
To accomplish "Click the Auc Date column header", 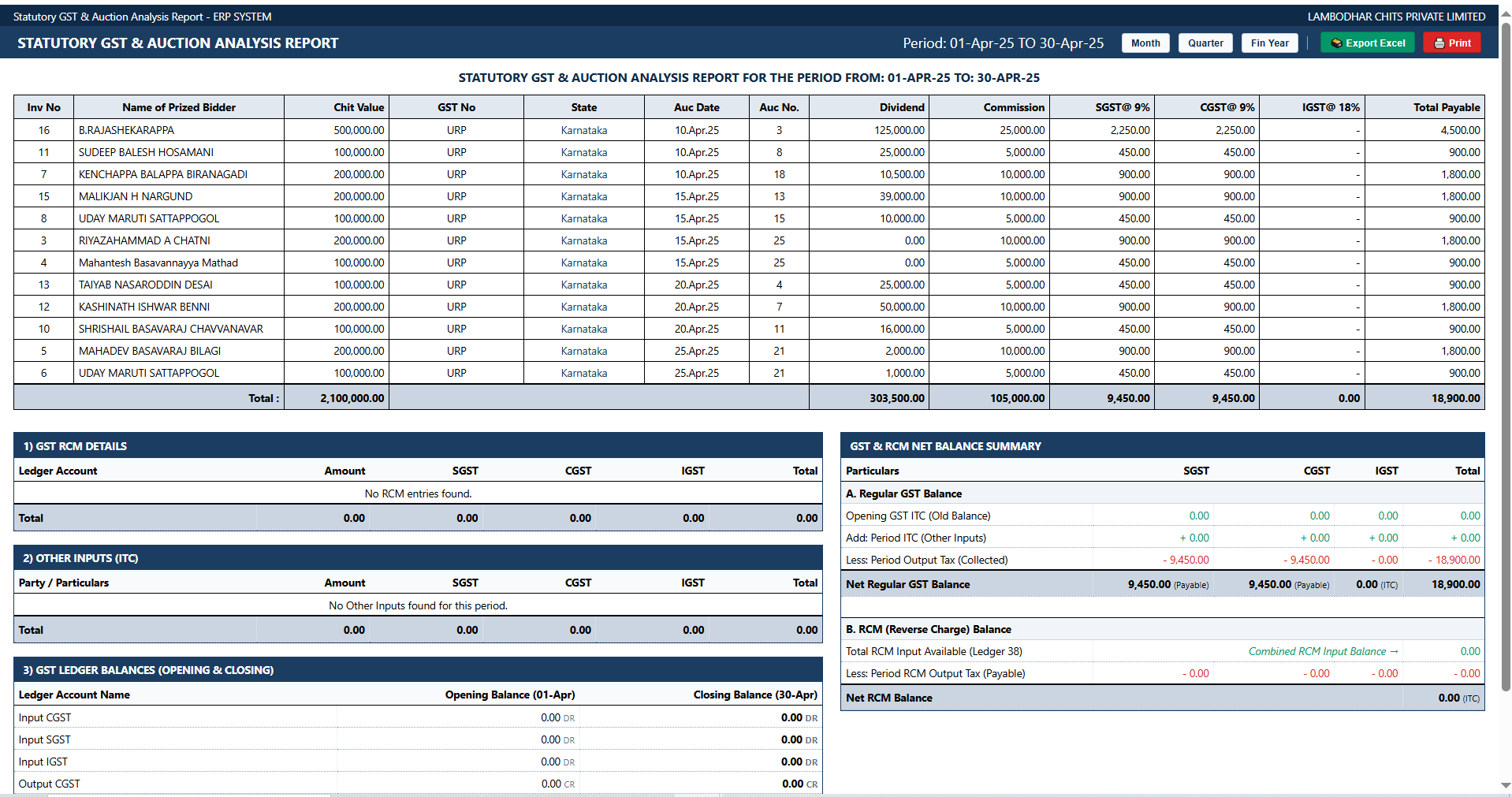I will coord(696,107).
